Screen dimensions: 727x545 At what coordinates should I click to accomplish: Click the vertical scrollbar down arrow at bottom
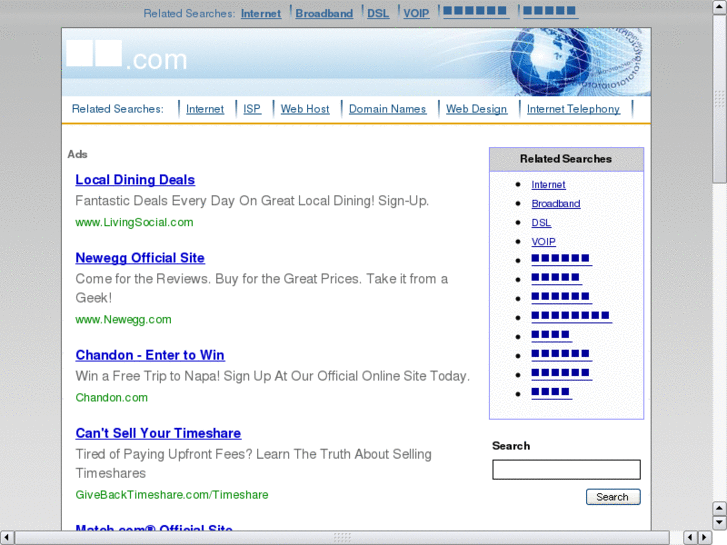point(719,523)
